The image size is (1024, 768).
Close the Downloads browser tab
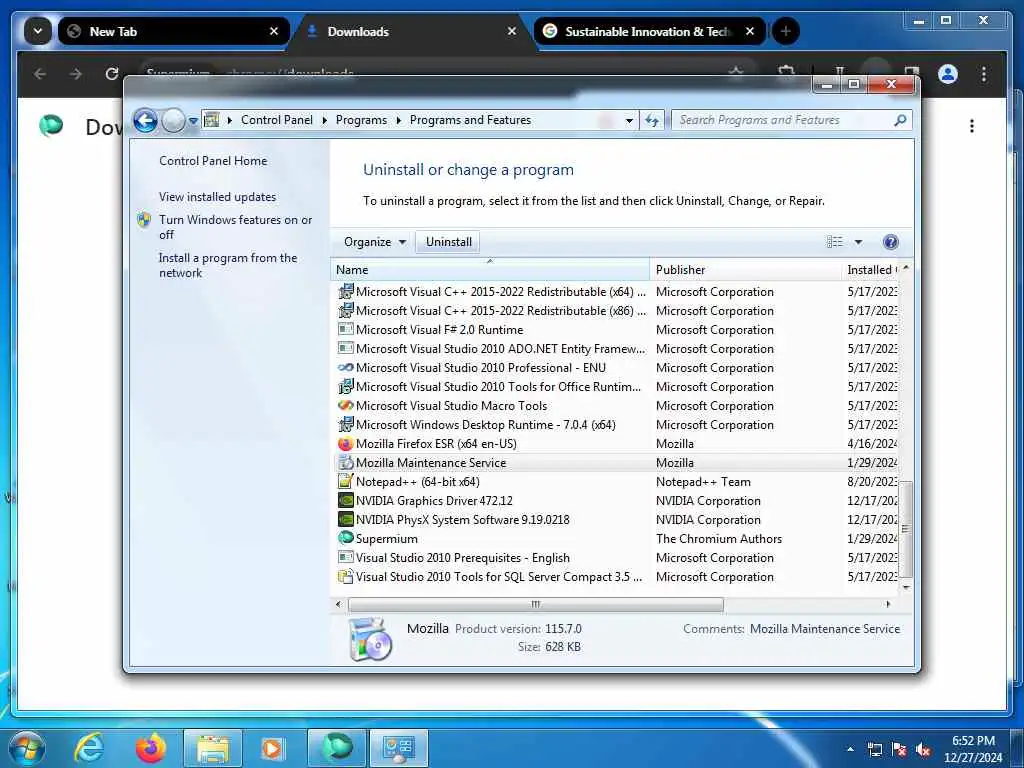[512, 31]
